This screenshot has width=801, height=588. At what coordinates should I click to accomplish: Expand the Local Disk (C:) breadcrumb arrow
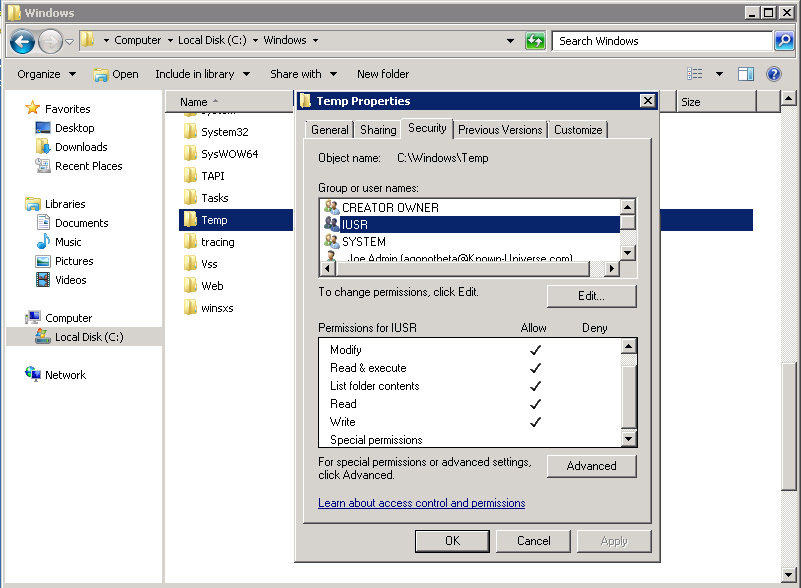tap(255, 40)
